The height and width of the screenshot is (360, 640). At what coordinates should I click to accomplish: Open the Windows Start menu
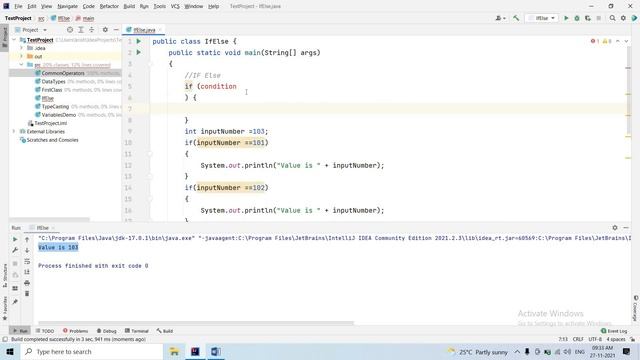10,351
